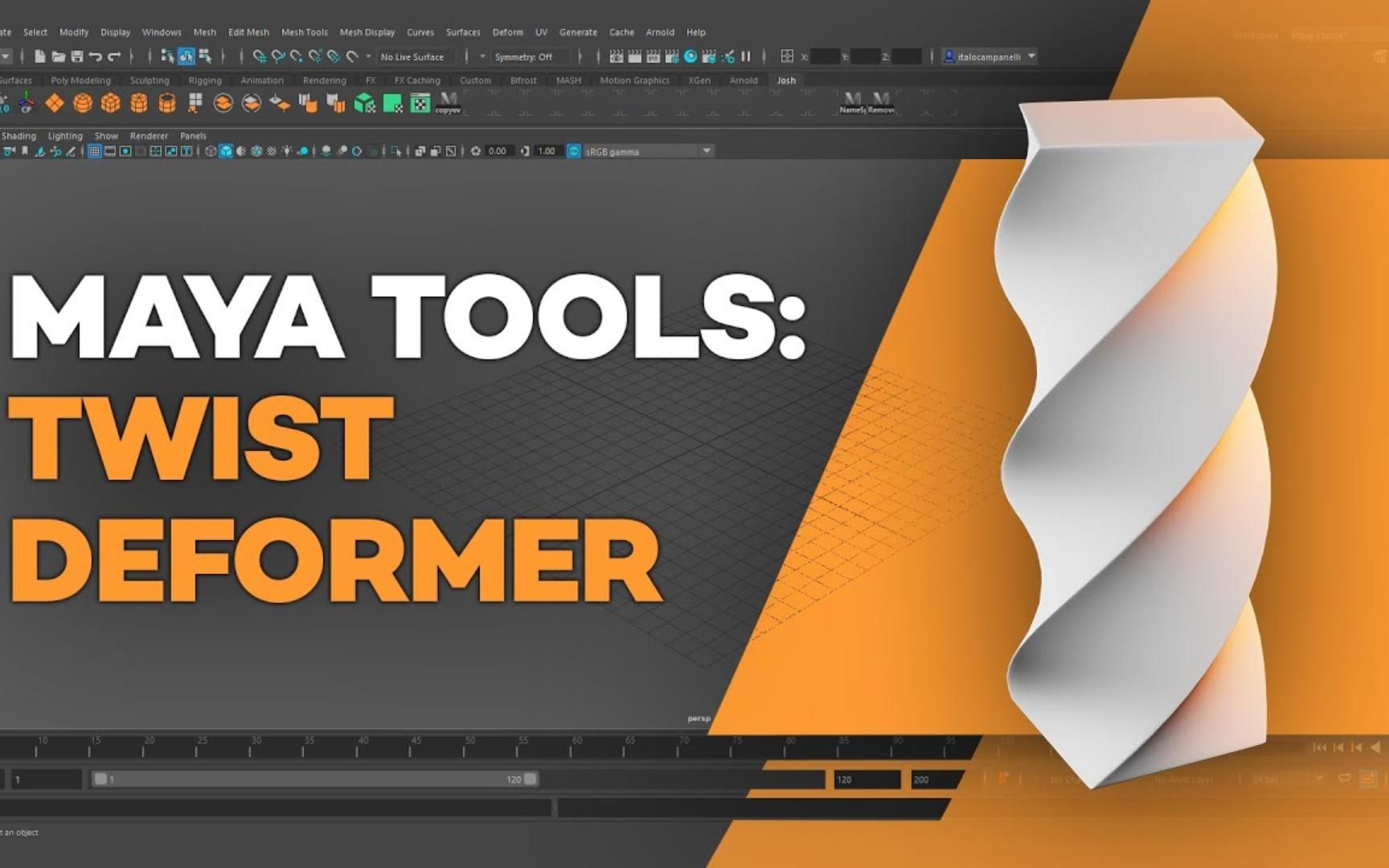The height and width of the screenshot is (868, 1389).
Task: Open the viewport Lighting menu
Action: pos(65,136)
